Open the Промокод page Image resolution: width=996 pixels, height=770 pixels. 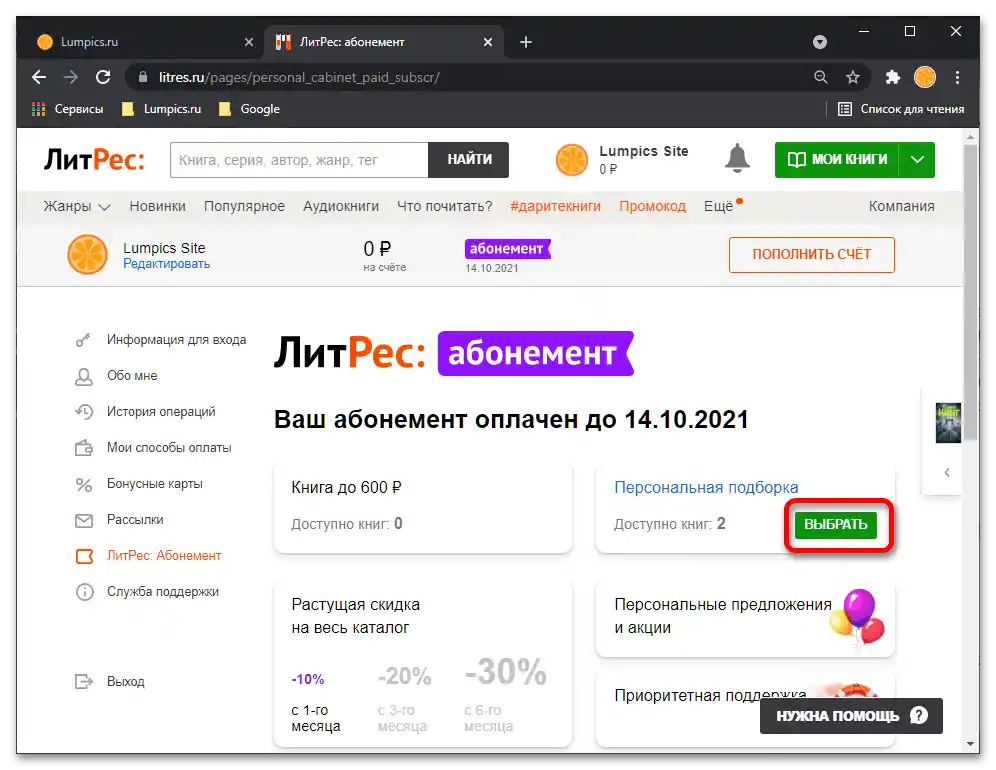click(x=652, y=206)
